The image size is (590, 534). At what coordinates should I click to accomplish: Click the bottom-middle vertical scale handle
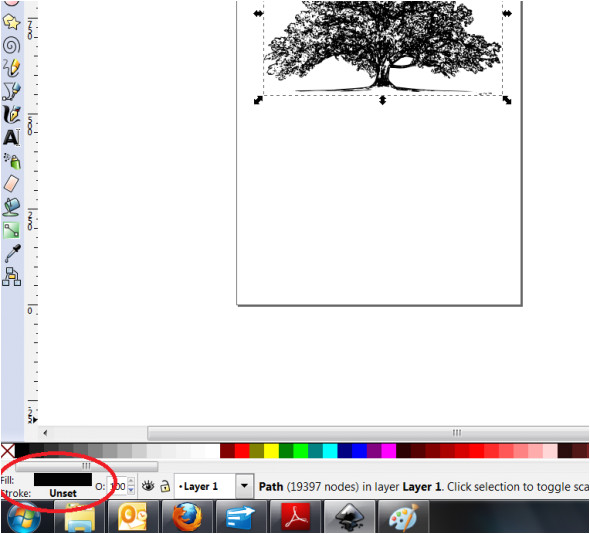pyautogui.click(x=382, y=100)
